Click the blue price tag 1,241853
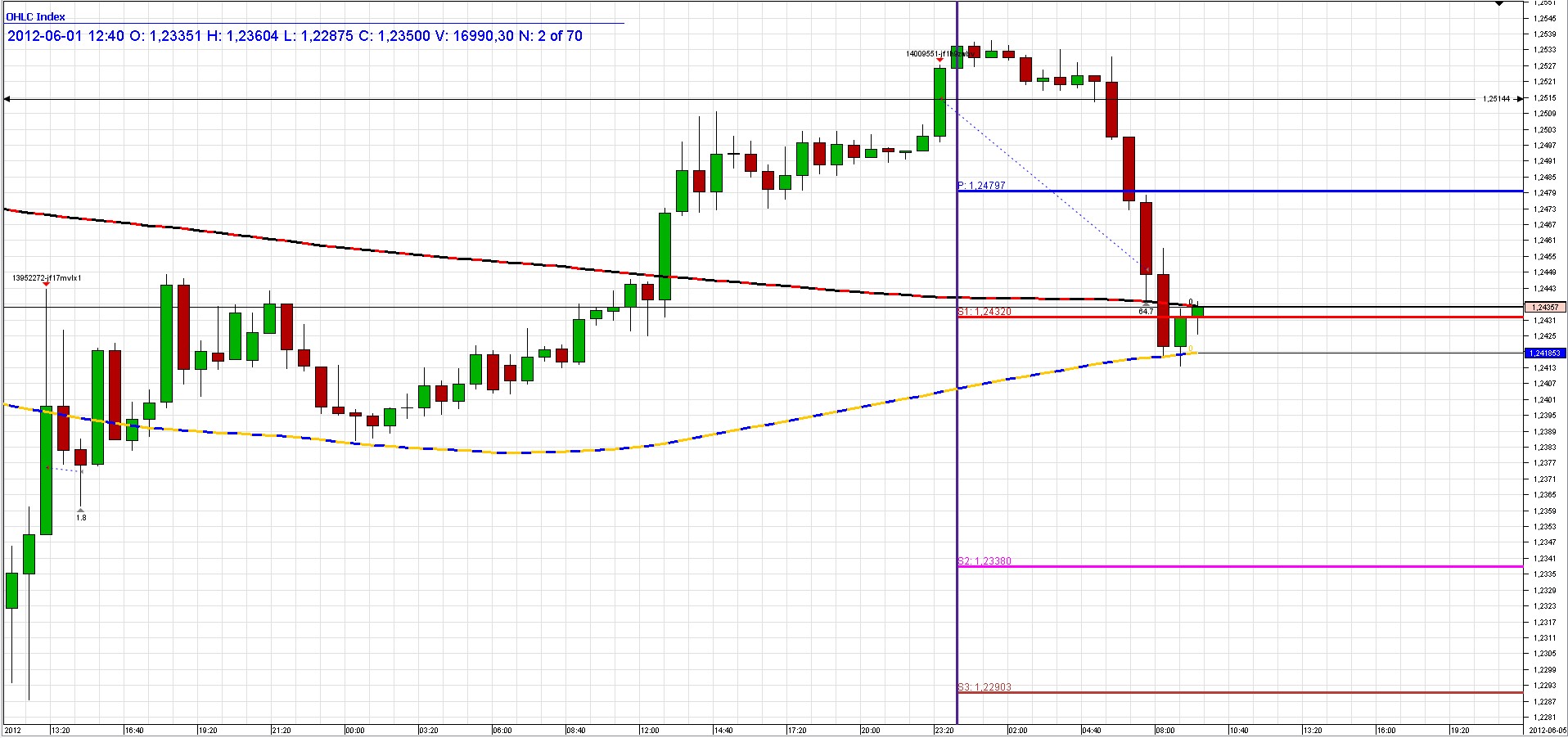Screen dimensions: 1568x738 [x=1544, y=353]
